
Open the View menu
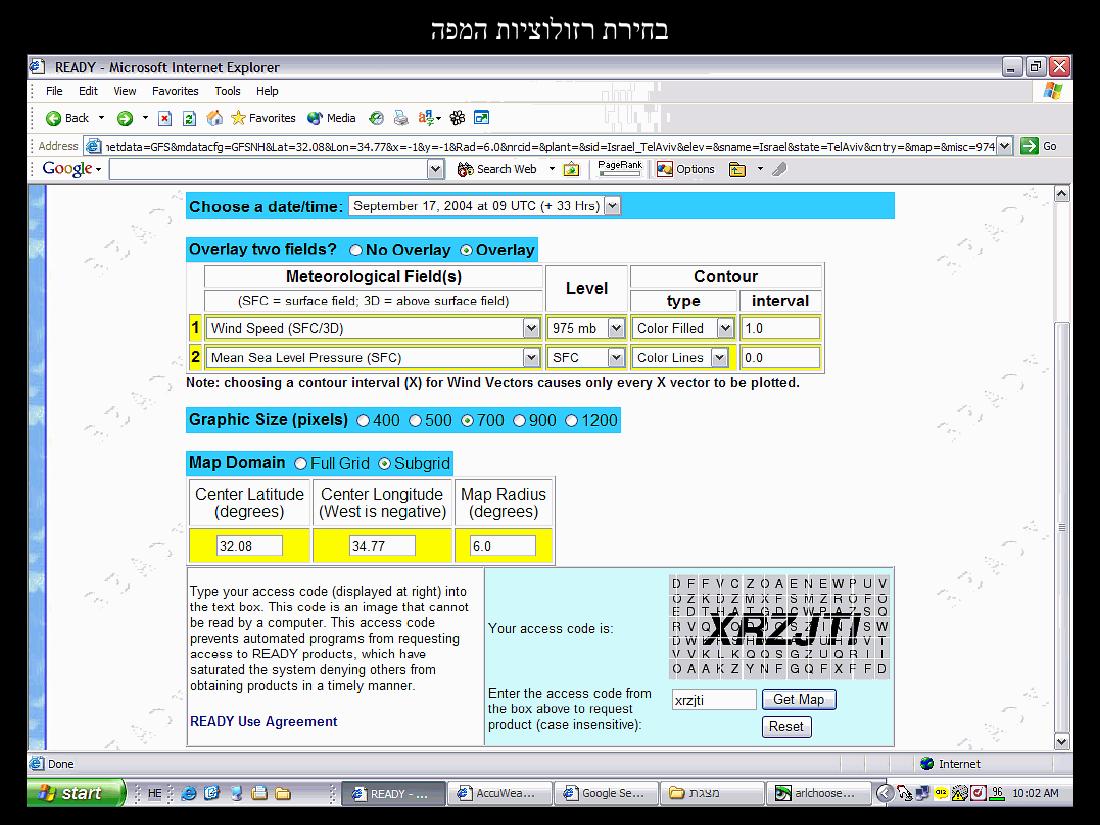tap(125, 91)
